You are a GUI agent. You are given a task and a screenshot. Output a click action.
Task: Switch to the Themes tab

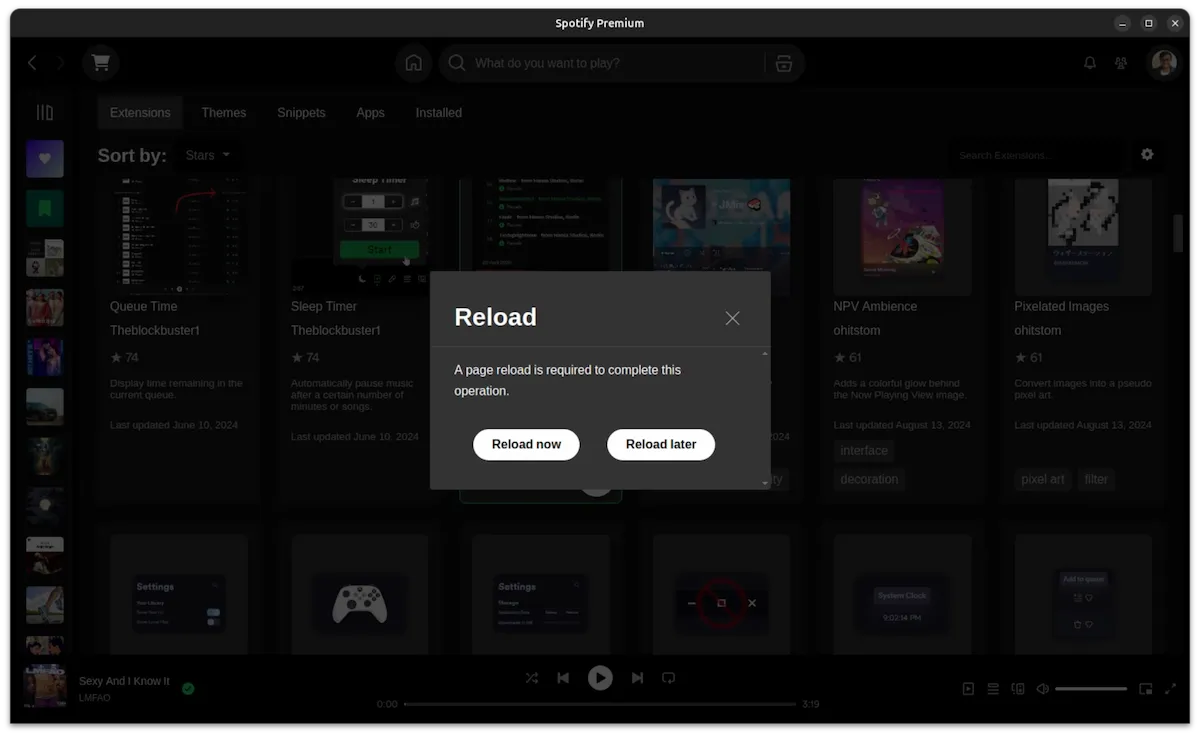coord(223,113)
